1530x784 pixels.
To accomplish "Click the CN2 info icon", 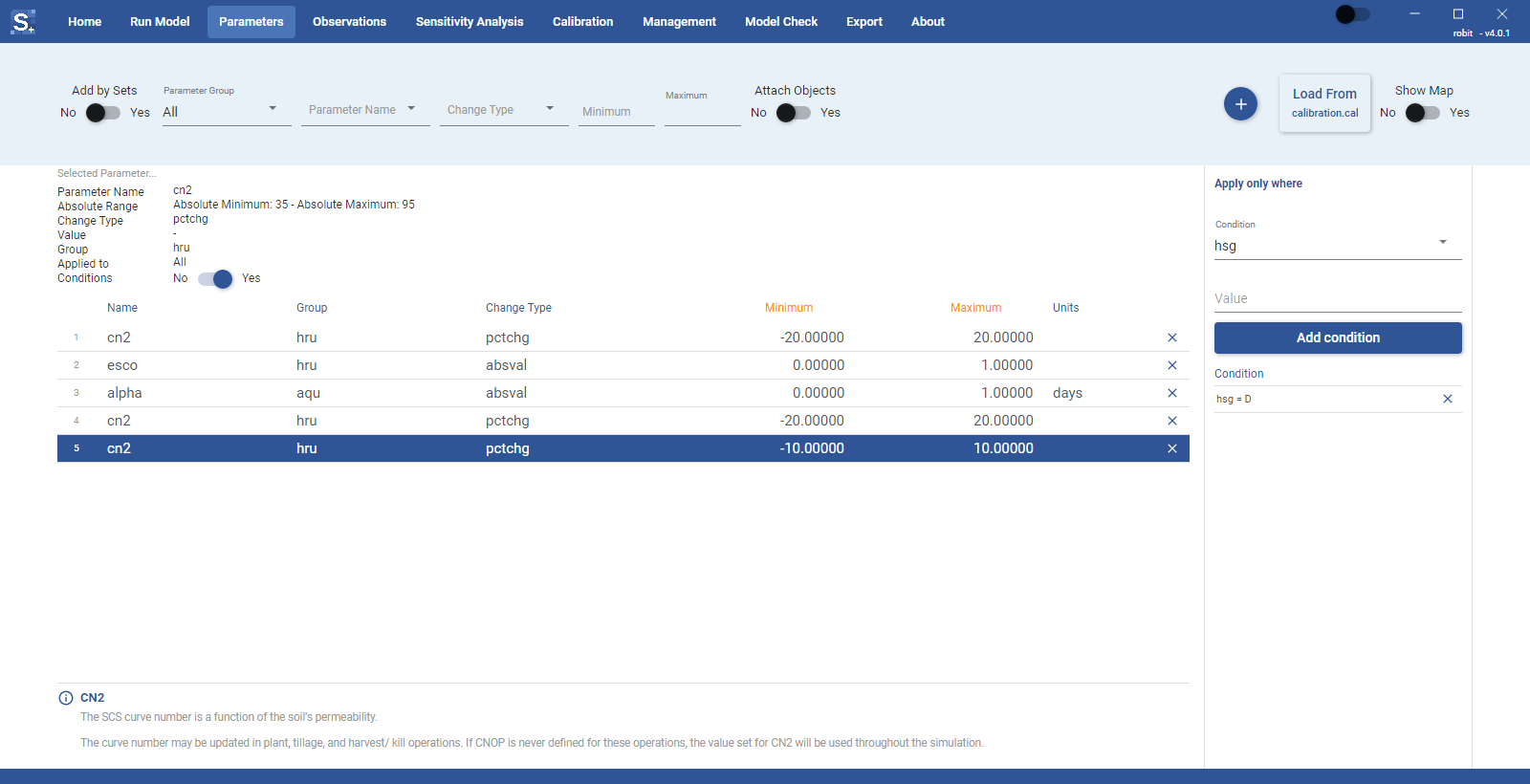I will point(66,698).
